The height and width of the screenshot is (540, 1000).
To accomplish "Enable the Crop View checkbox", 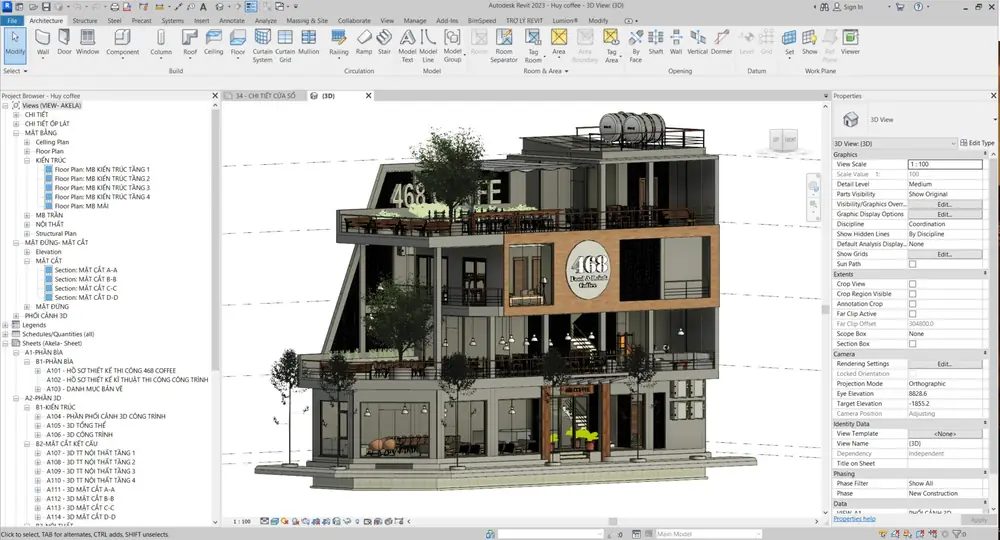I will pyautogui.click(x=913, y=284).
